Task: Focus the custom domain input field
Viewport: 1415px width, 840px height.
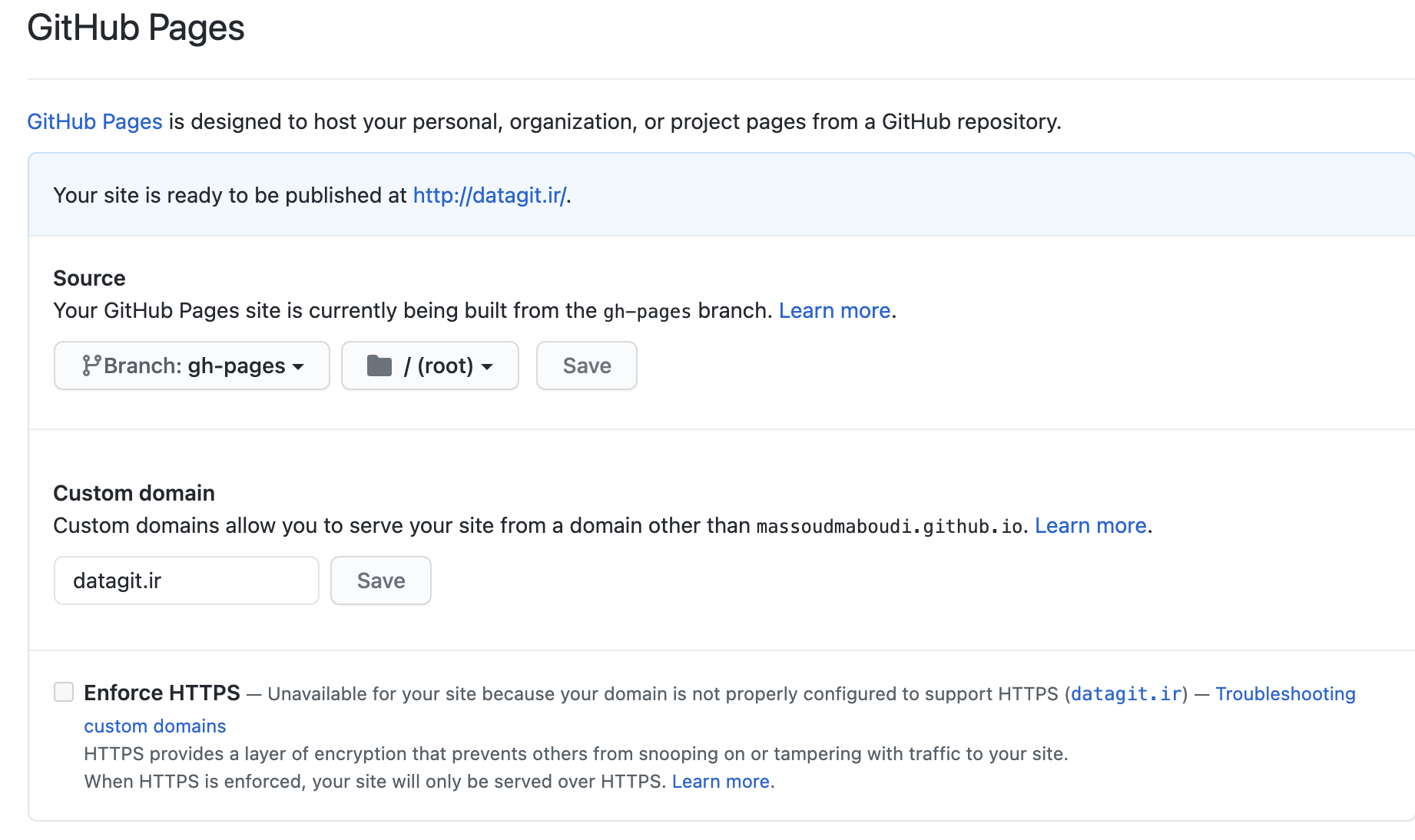Action: [x=185, y=580]
